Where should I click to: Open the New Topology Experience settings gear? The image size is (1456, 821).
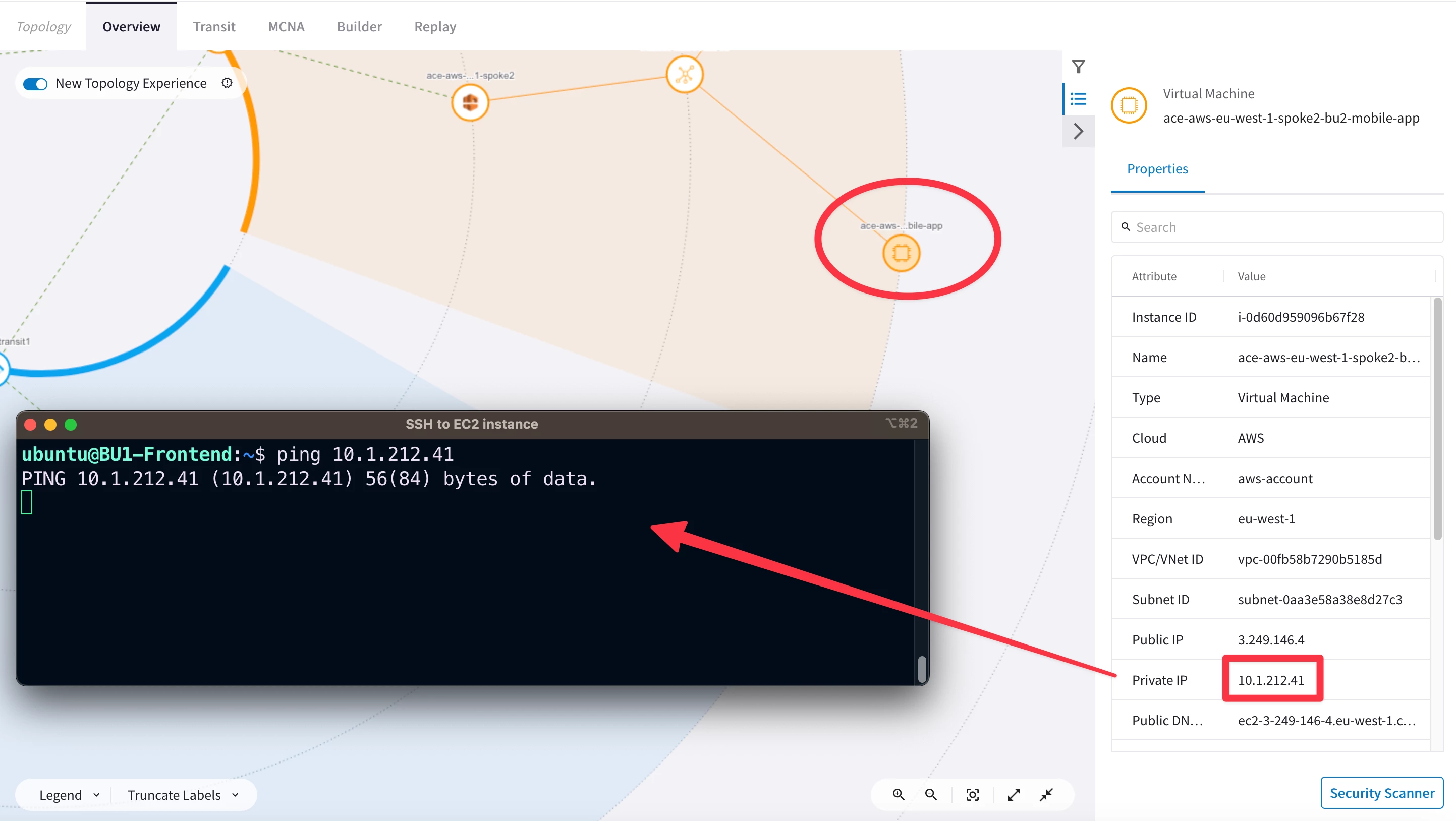coord(227,83)
